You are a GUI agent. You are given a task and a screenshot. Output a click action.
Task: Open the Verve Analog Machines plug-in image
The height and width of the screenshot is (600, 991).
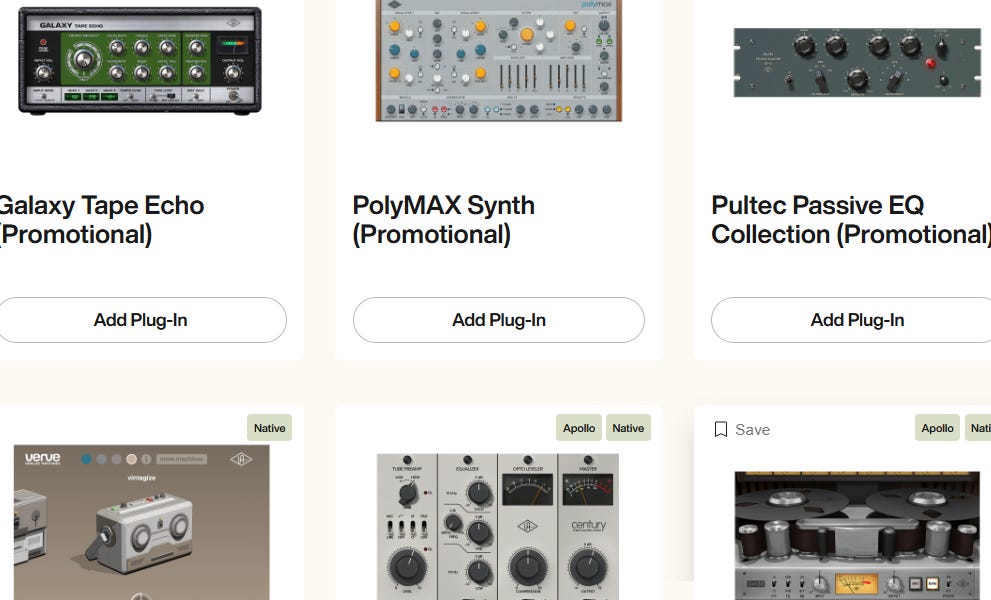click(x=142, y=522)
